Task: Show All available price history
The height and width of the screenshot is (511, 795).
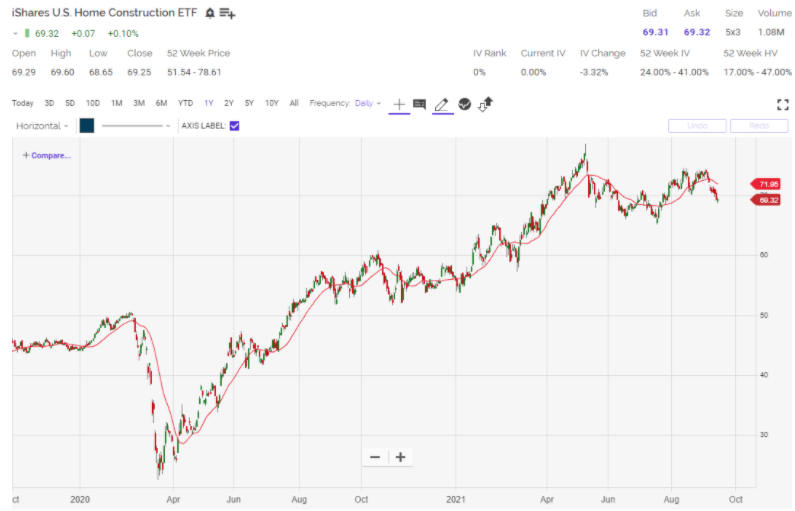Action: click(x=294, y=103)
